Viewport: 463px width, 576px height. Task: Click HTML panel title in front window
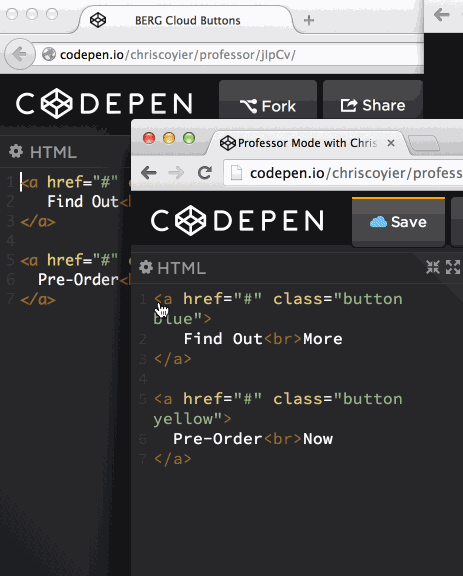point(182,268)
